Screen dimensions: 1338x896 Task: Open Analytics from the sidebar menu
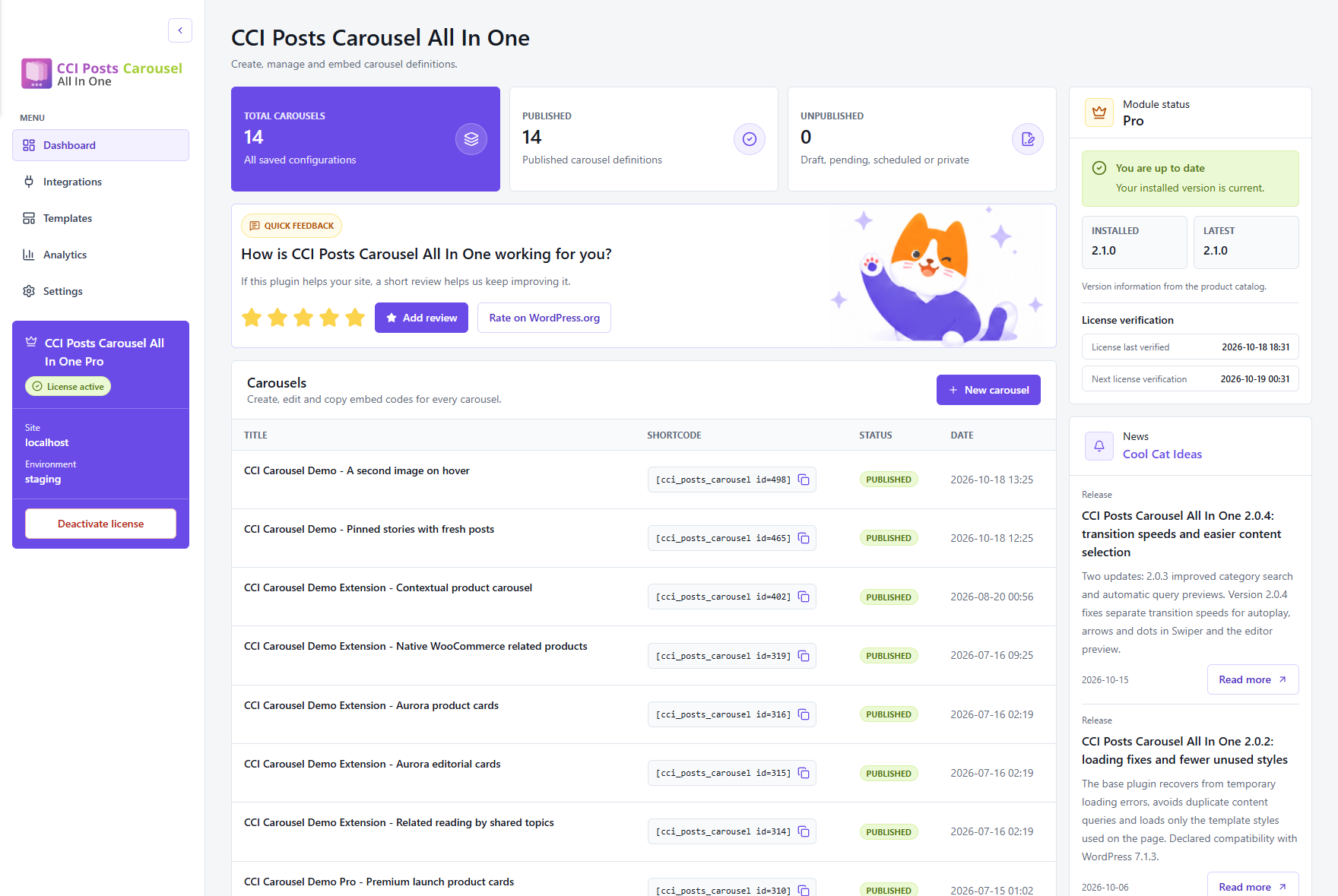click(x=100, y=255)
